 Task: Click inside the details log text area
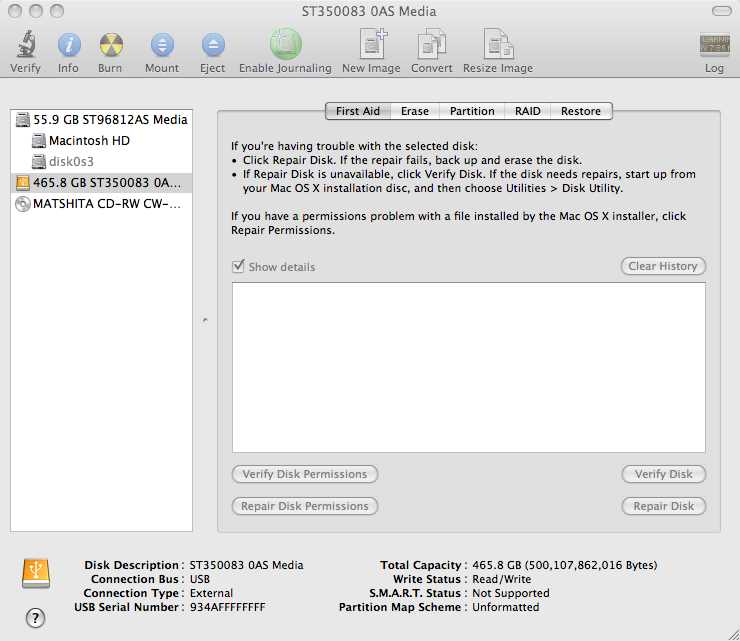(x=469, y=368)
